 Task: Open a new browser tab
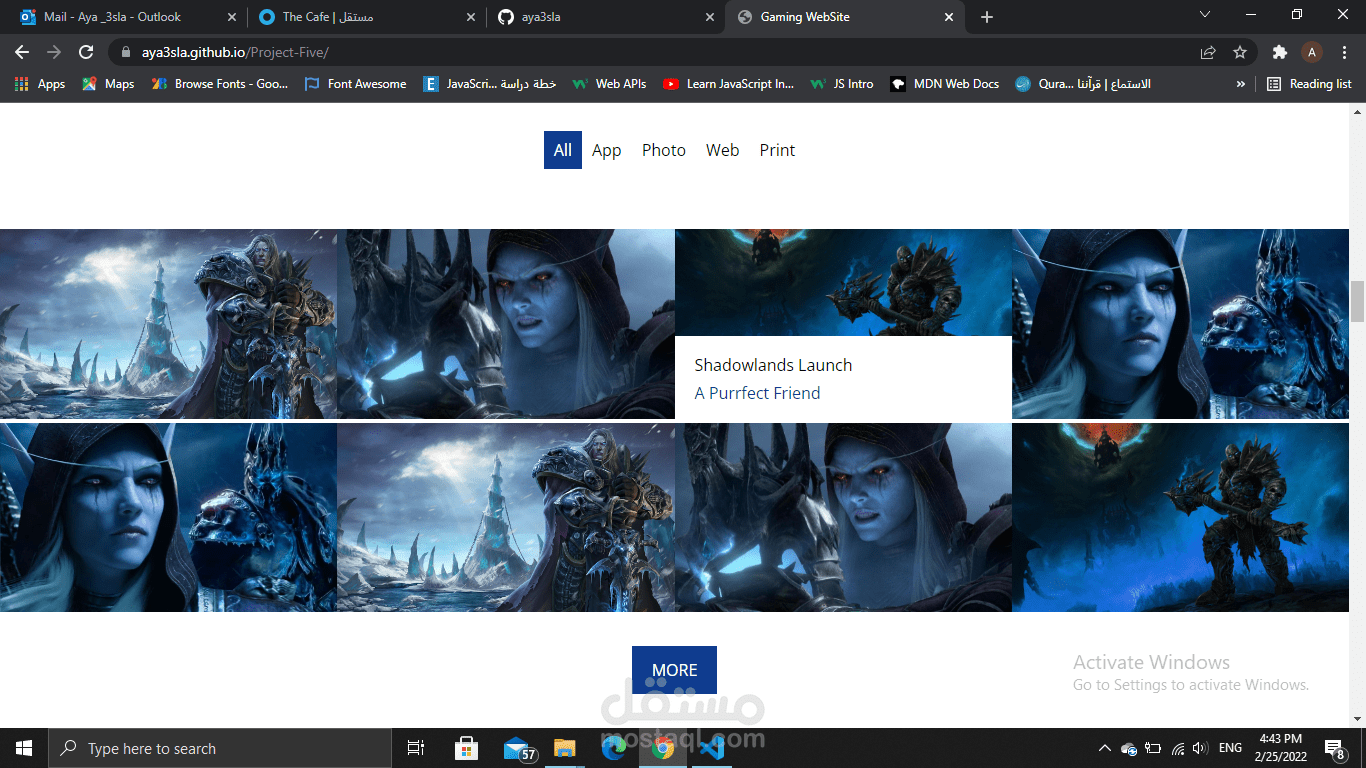987,17
